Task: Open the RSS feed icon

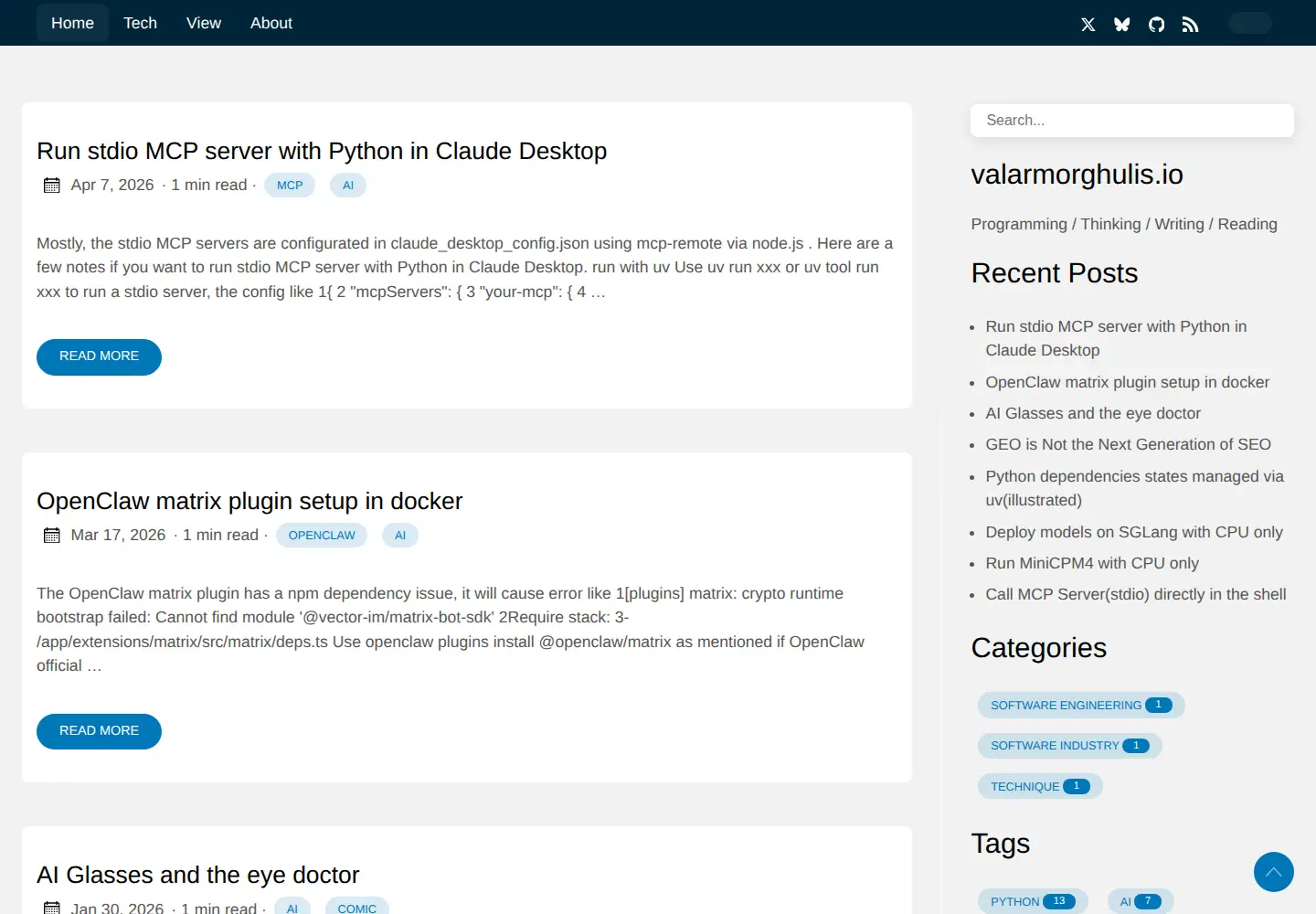Action: pyautogui.click(x=1190, y=25)
